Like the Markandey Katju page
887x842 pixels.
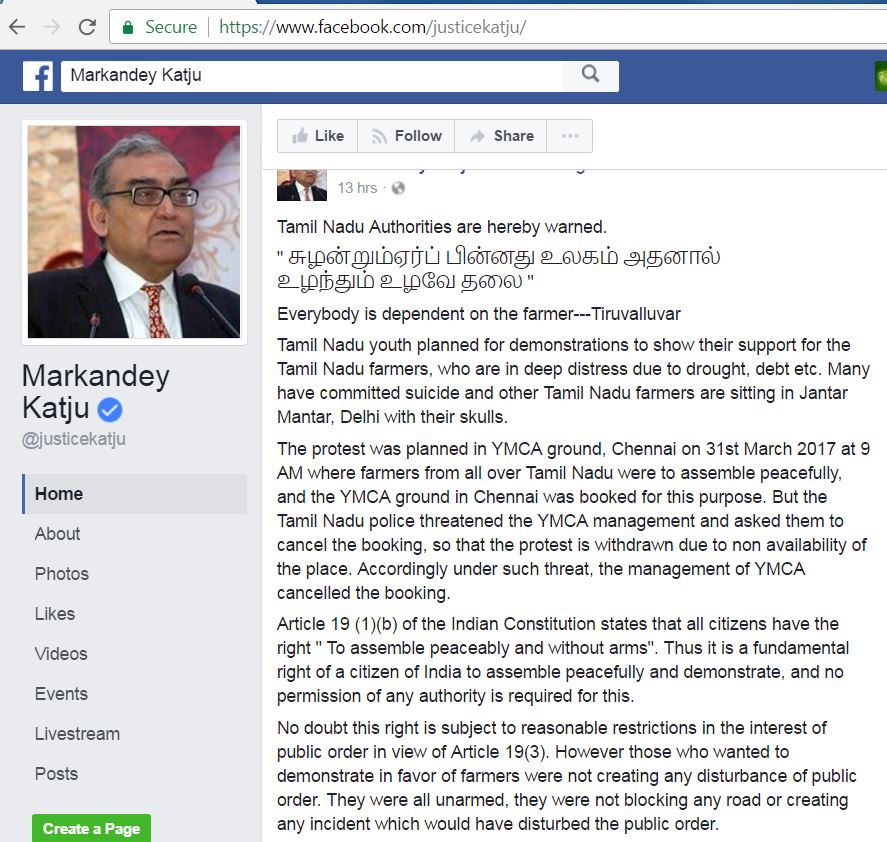[317, 136]
